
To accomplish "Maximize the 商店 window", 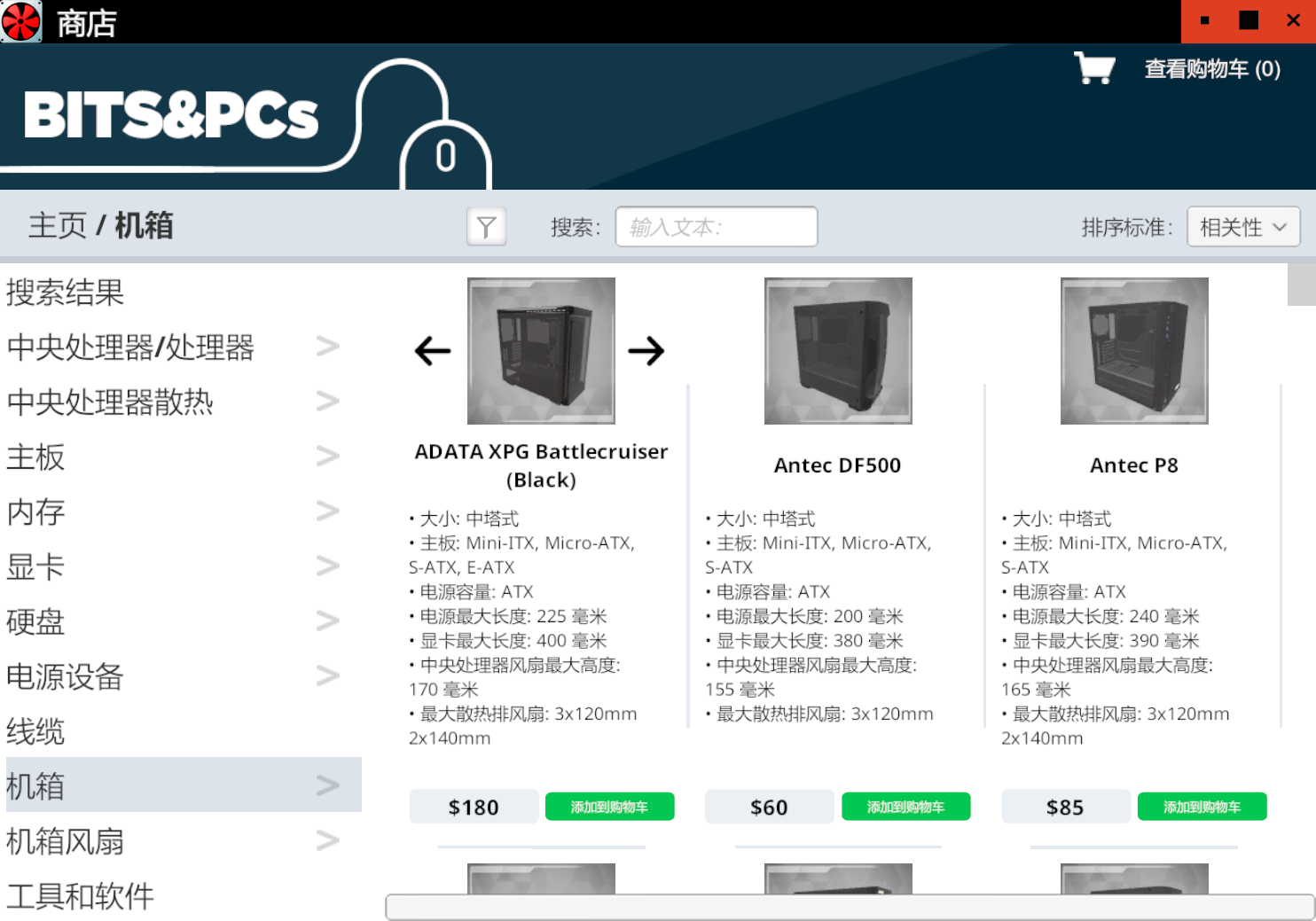I will [1249, 21].
